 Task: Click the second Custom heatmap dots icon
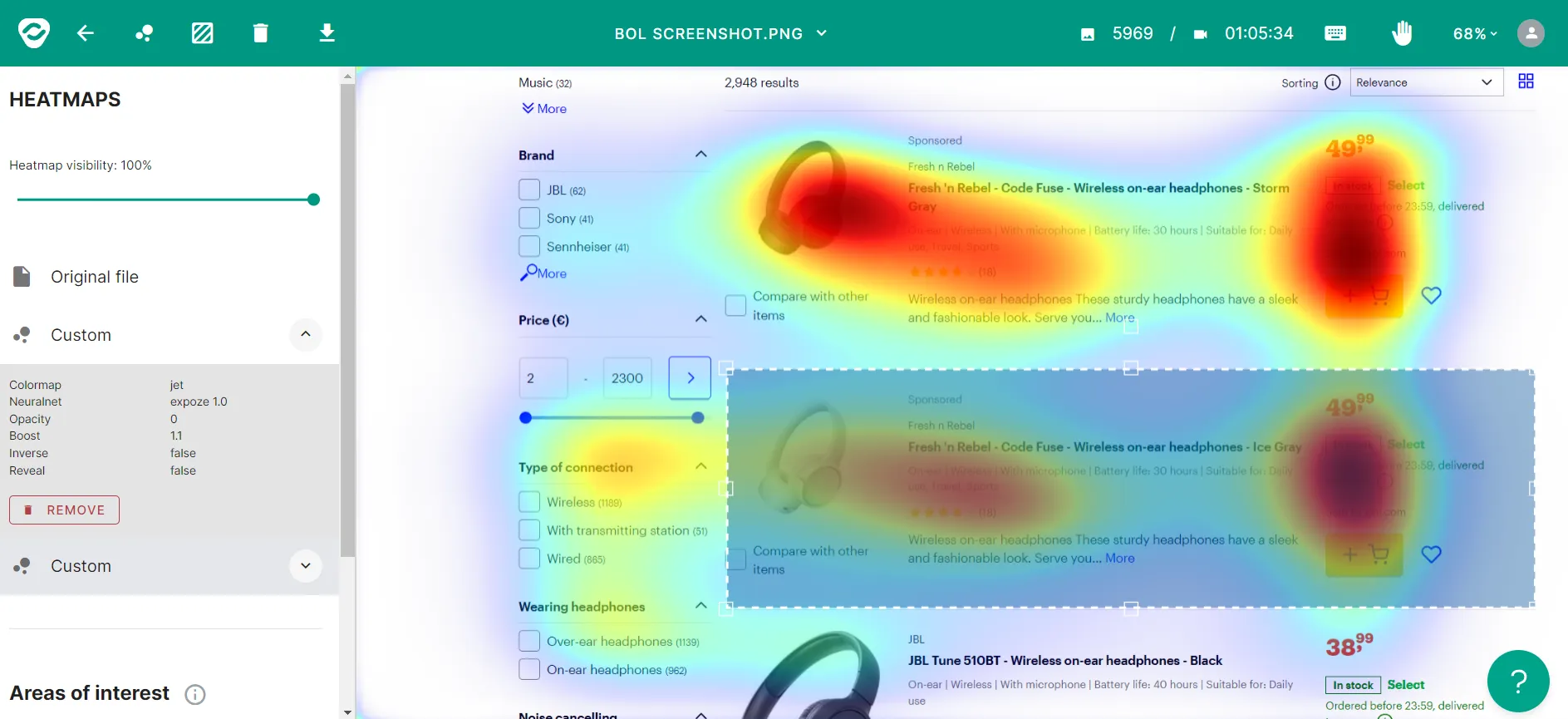22,565
